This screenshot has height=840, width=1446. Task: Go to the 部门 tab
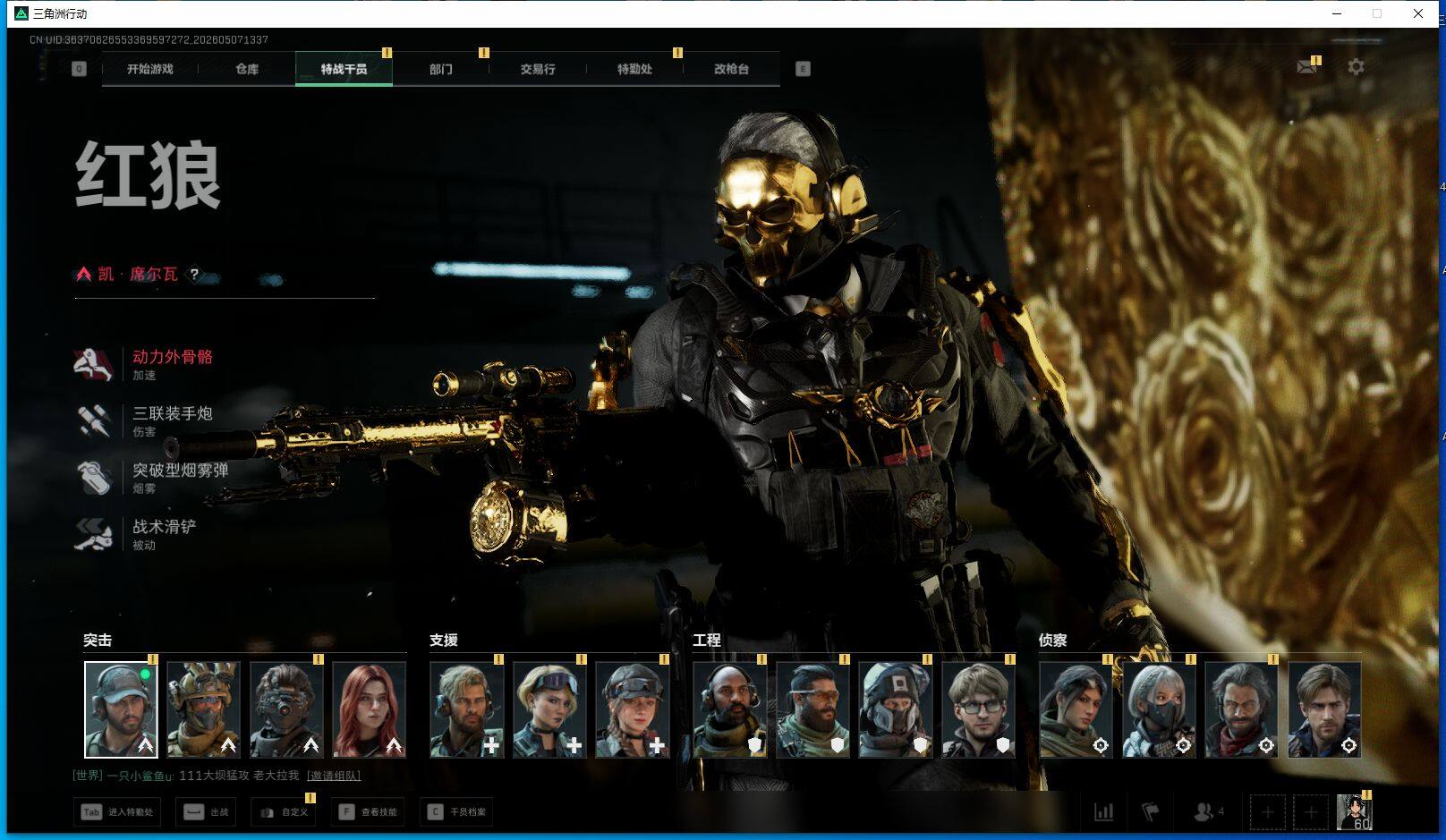coord(441,69)
